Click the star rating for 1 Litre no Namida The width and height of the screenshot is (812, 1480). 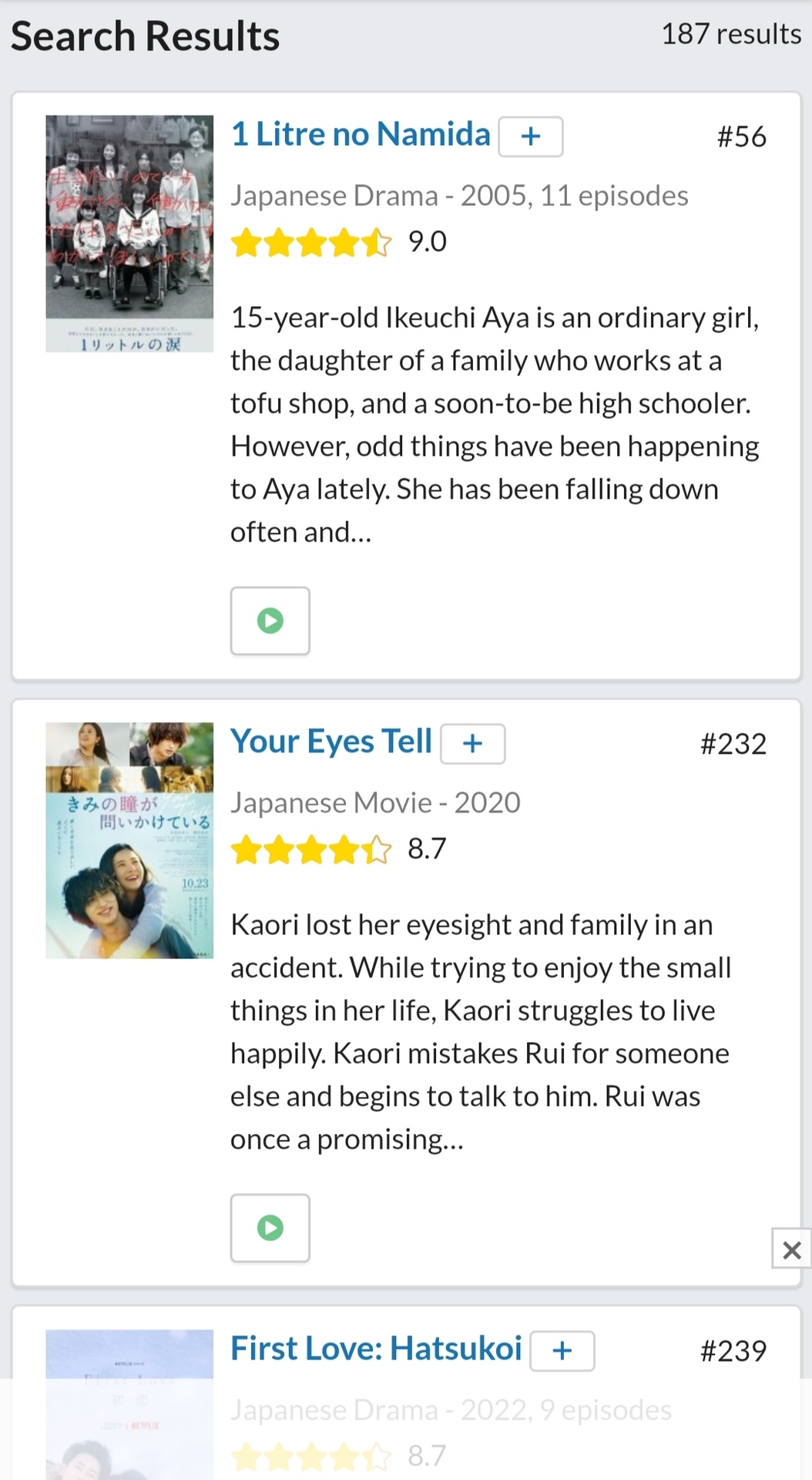click(311, 242)
